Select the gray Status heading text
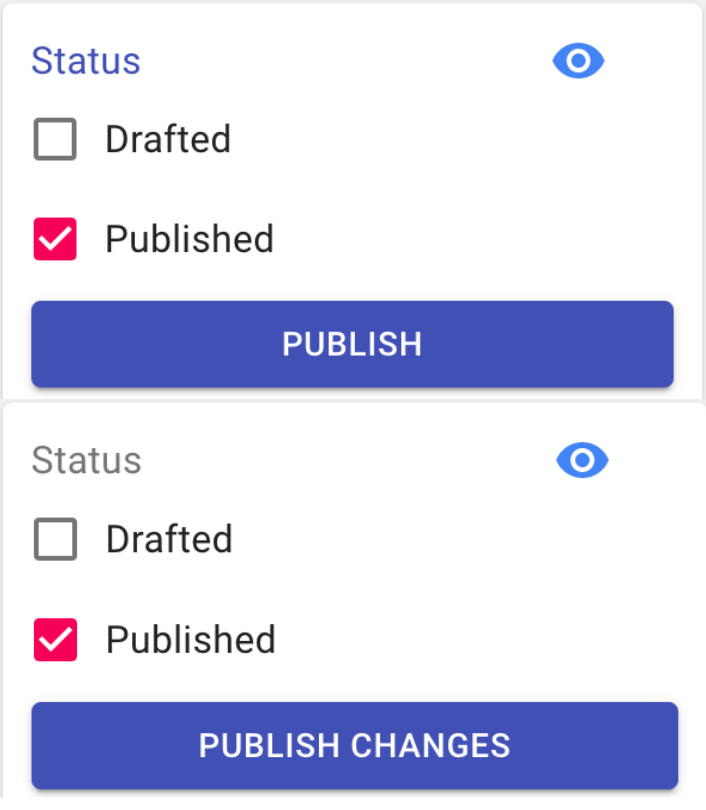 [86, 461]
